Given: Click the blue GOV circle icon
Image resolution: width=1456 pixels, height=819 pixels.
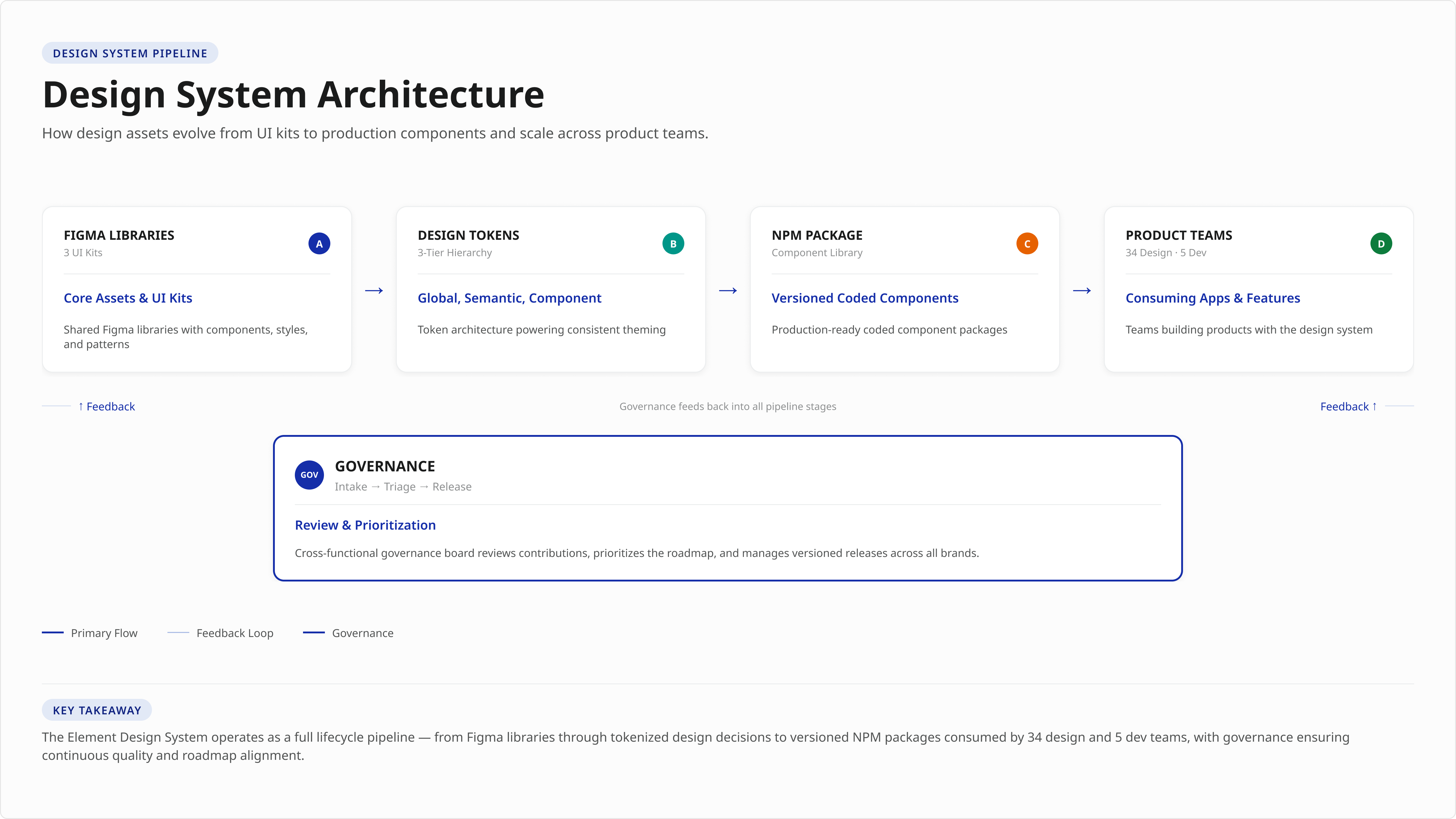Looking at the screenshot, I should 308,475.
